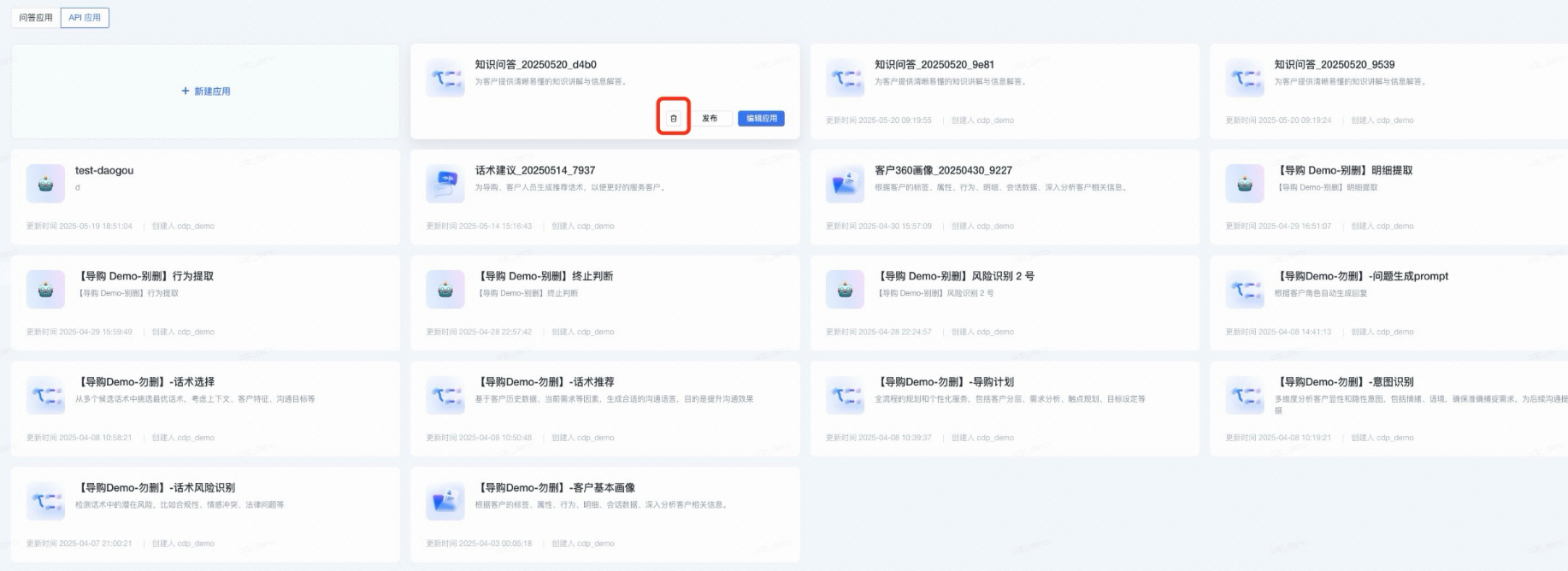The width and height of the screenshot is (1568, 571).
Task: Click update time 2025-05-14 15:16:43
Action: click(x=479, y=227)
